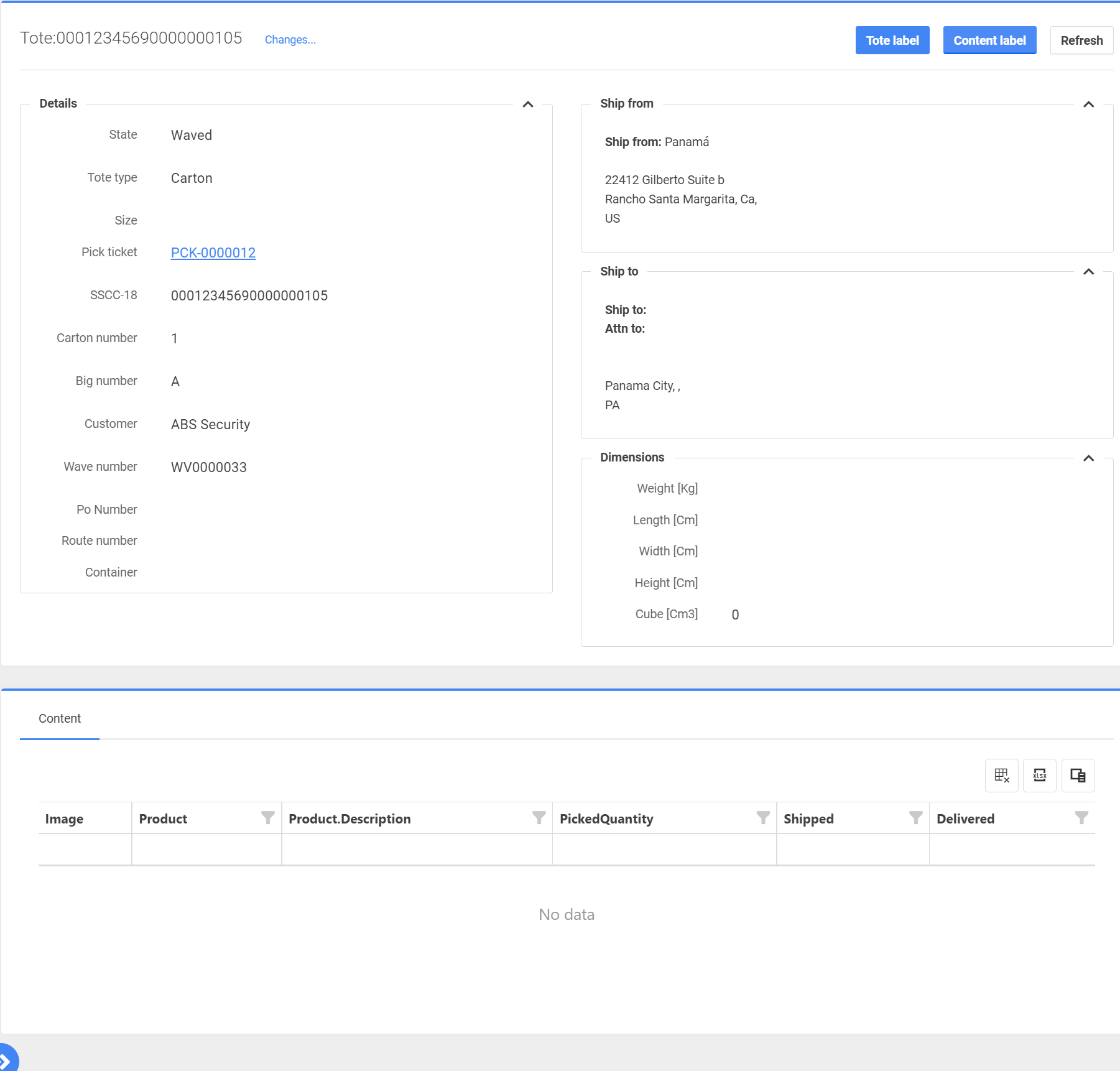Open the Changes... link
Image resolution: width=1120 pixels, height=1071 pixels.
tap(290, 40)
